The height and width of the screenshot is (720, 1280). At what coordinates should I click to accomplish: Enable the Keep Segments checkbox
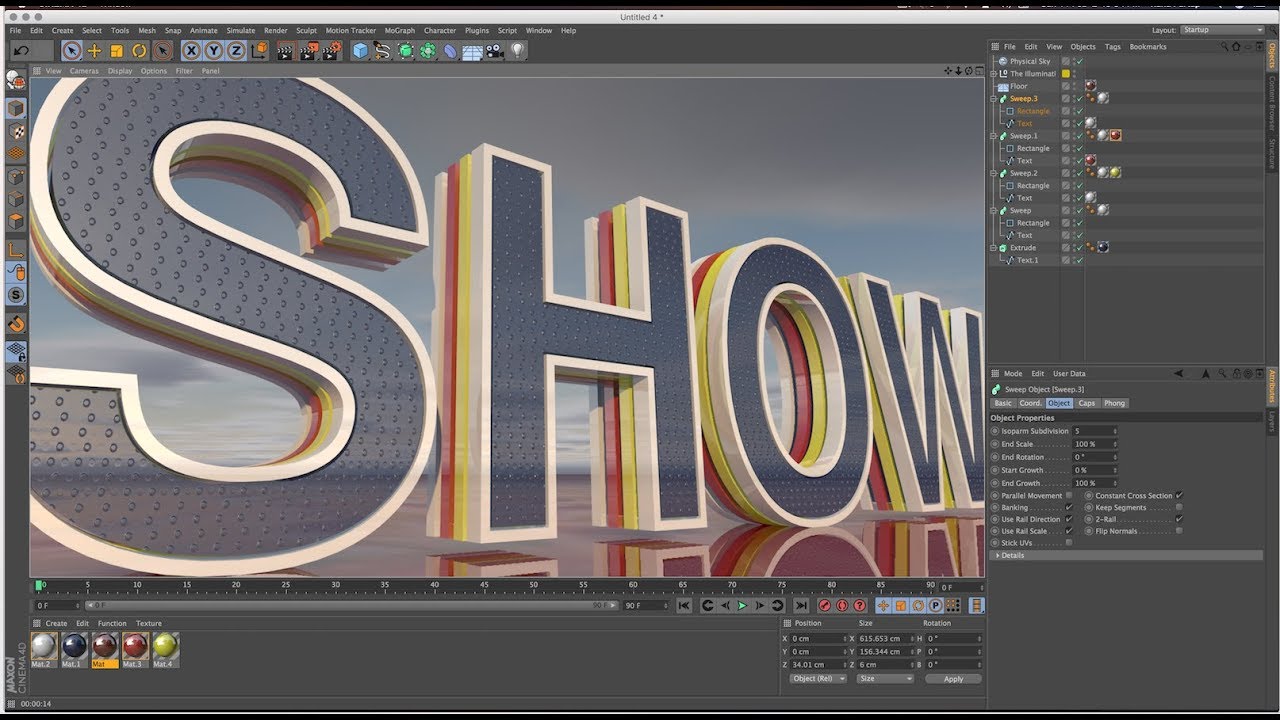click(1179, 507)
